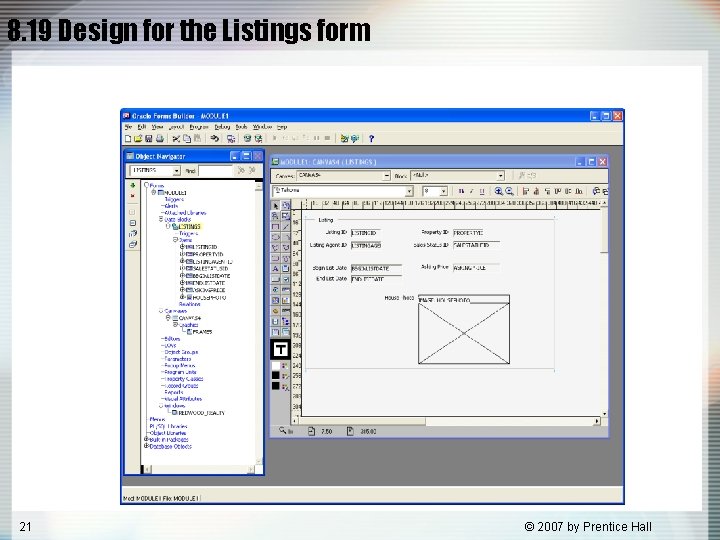Open the File menu
Screen dimensions: 720x540
129,127
